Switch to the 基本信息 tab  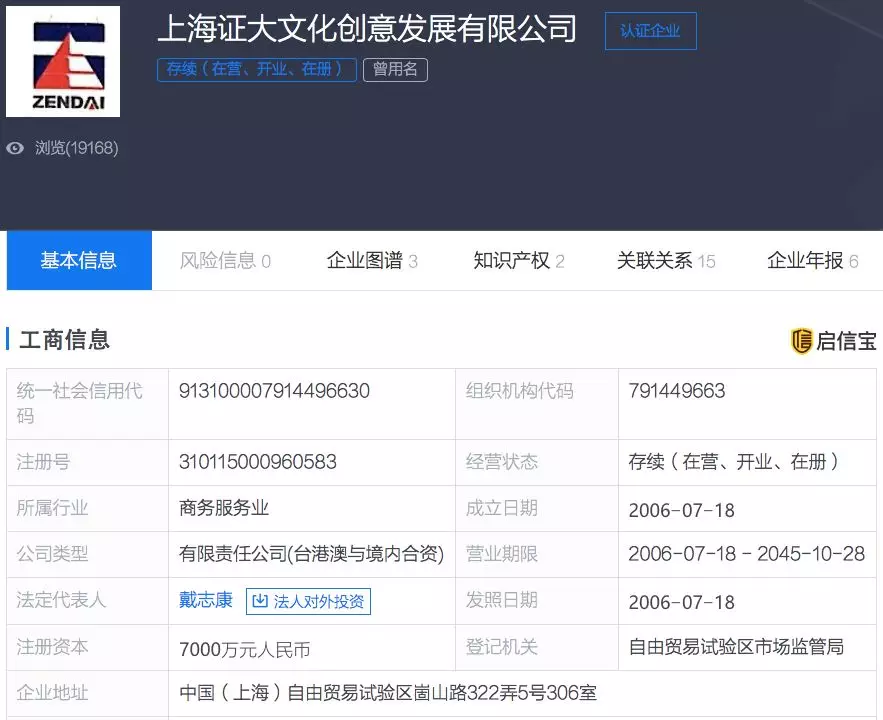coord(79,261)
